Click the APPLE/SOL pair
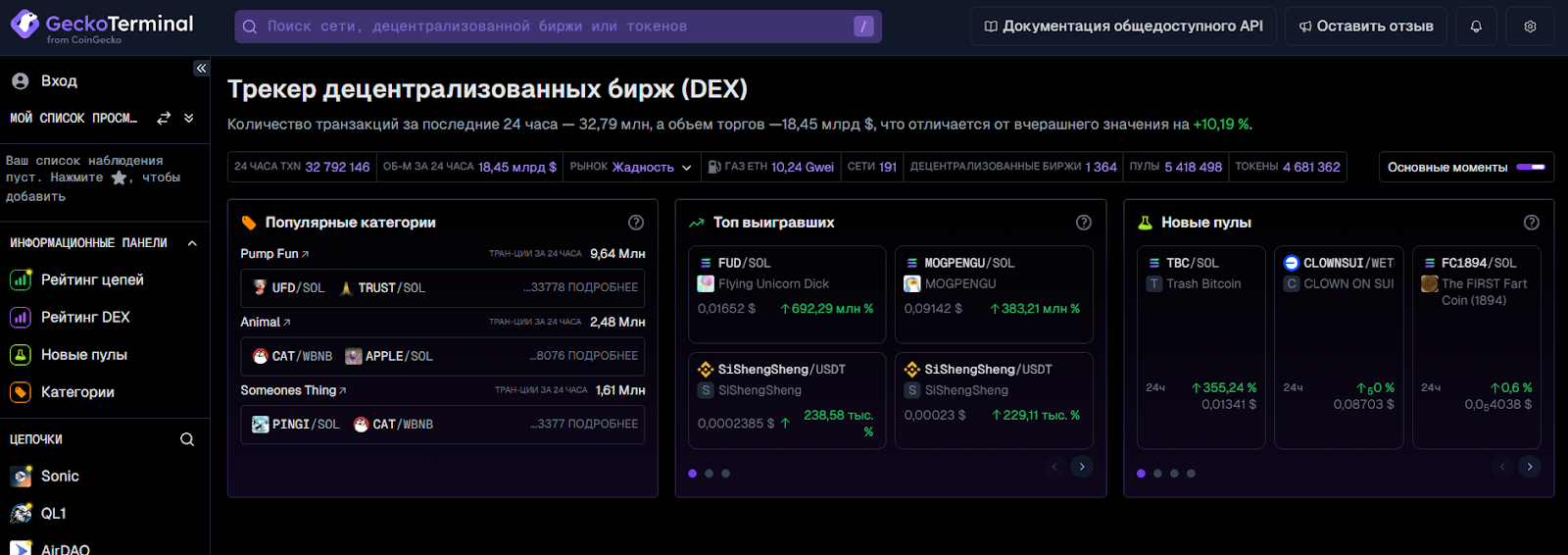This screenshot has height=555, width=1568. [x=389, y=356]
